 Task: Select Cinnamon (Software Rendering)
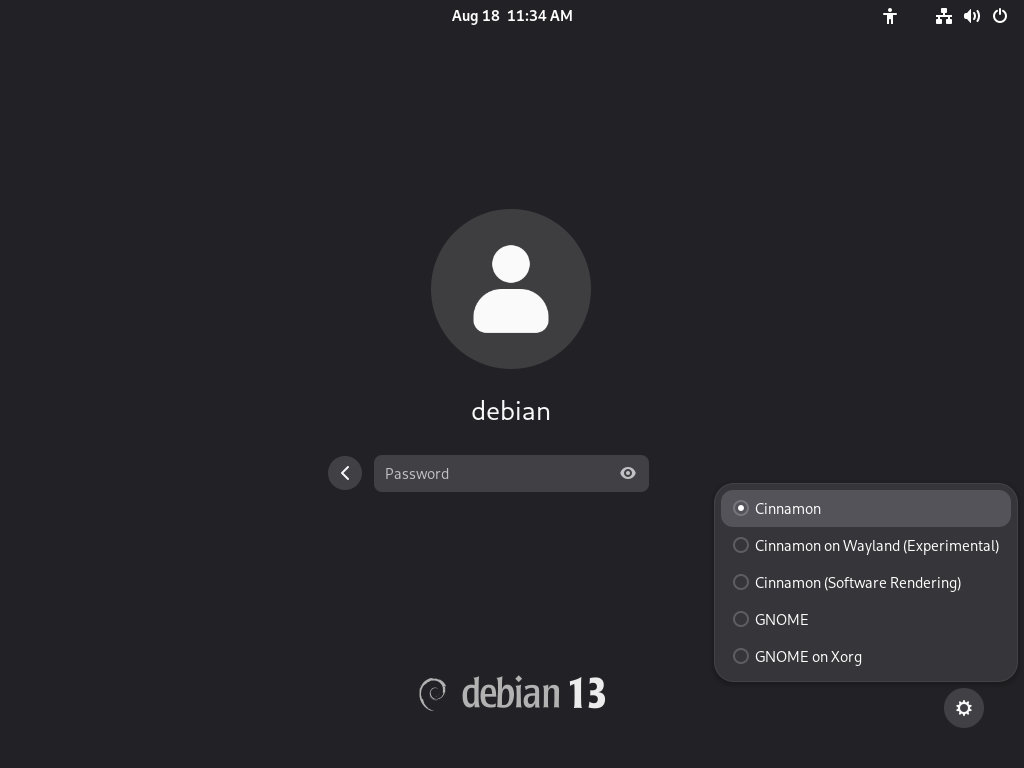click(858, 582)
